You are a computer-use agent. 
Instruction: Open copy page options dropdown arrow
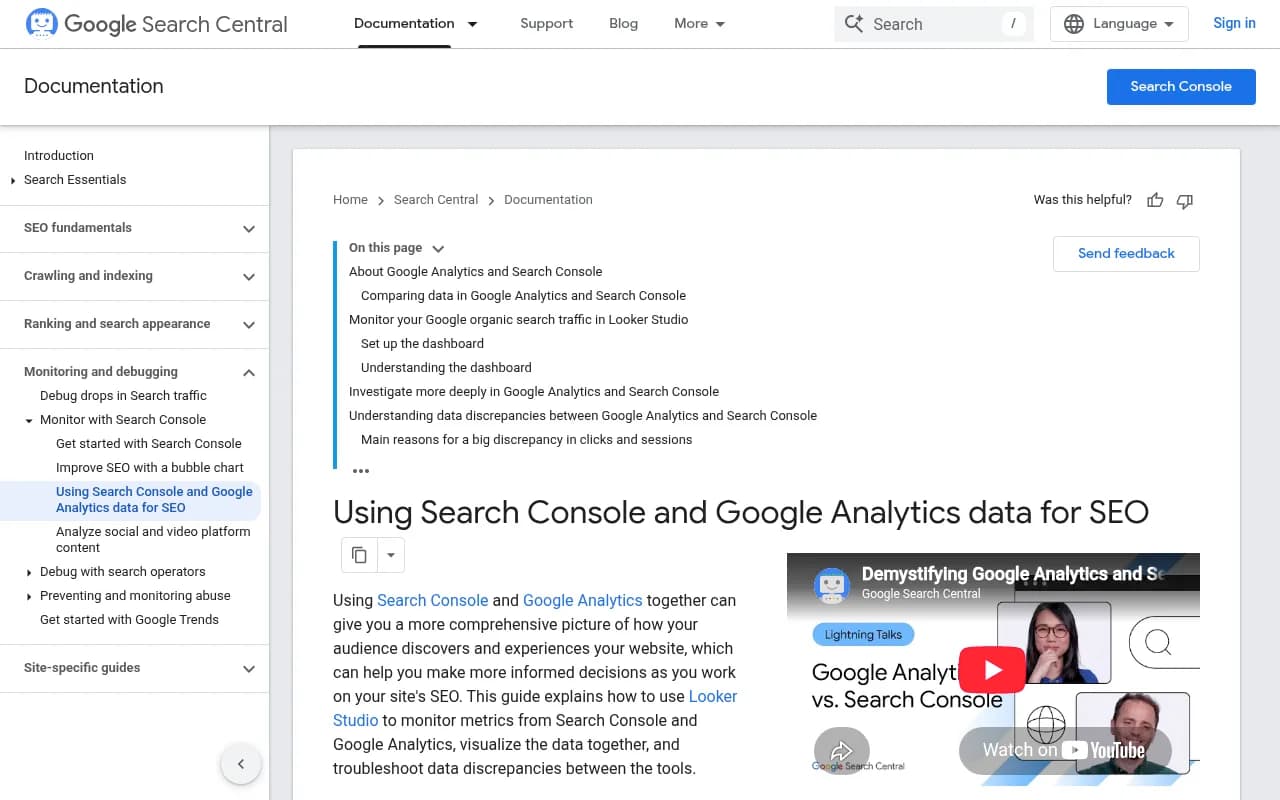tap(391, 555)
